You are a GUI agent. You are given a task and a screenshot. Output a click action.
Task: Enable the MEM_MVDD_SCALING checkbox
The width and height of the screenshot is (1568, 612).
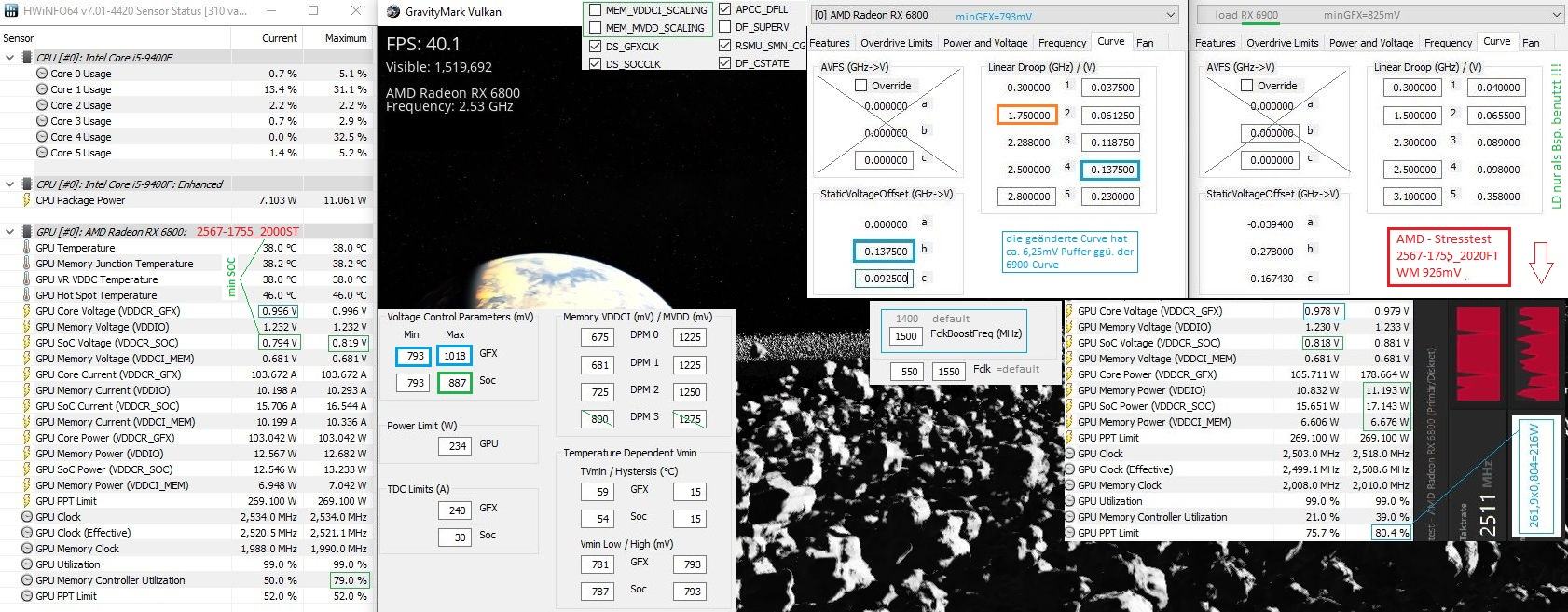[x=595, y=28]
